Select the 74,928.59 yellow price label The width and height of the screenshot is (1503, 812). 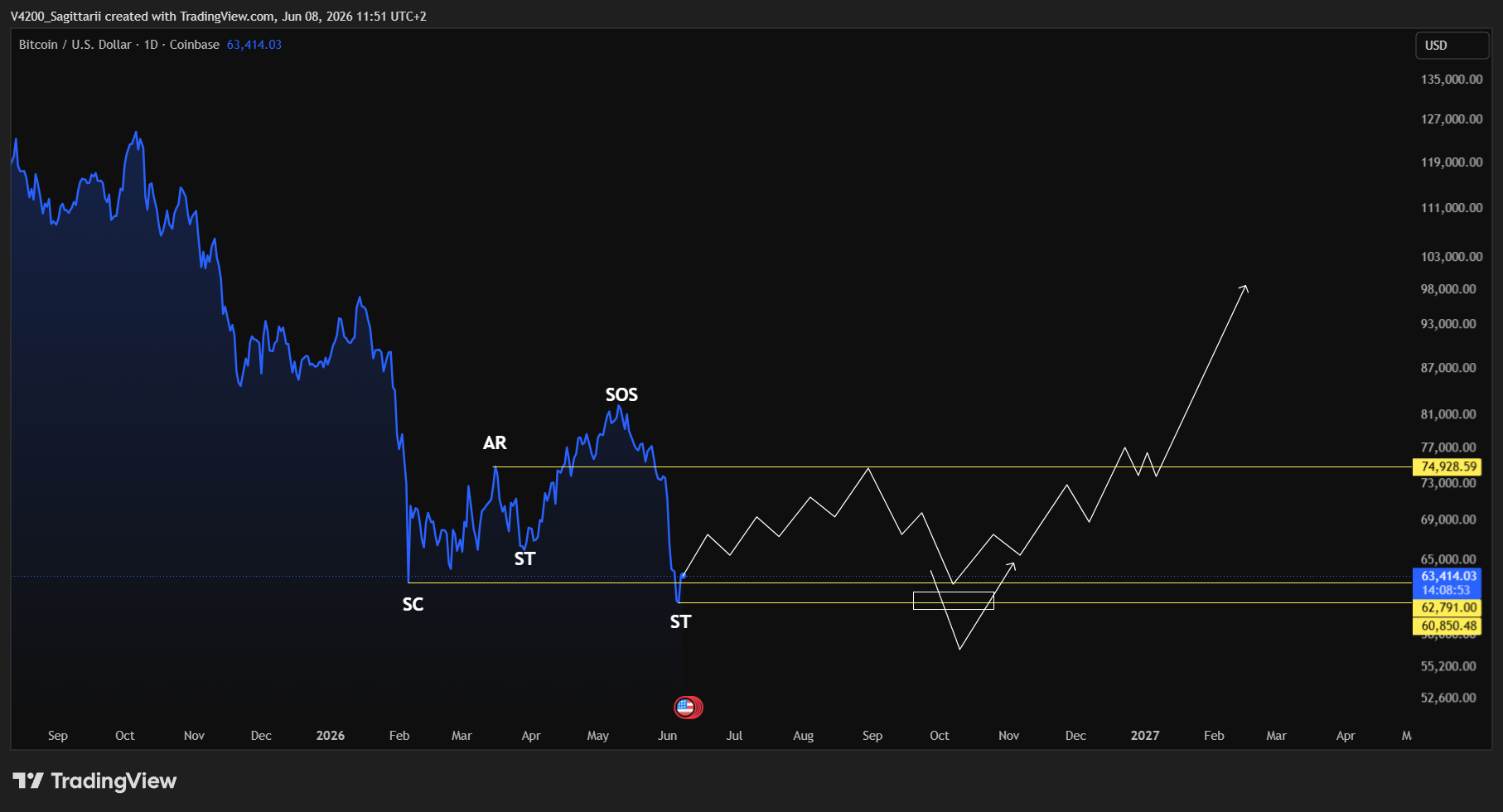(1448, 466)
